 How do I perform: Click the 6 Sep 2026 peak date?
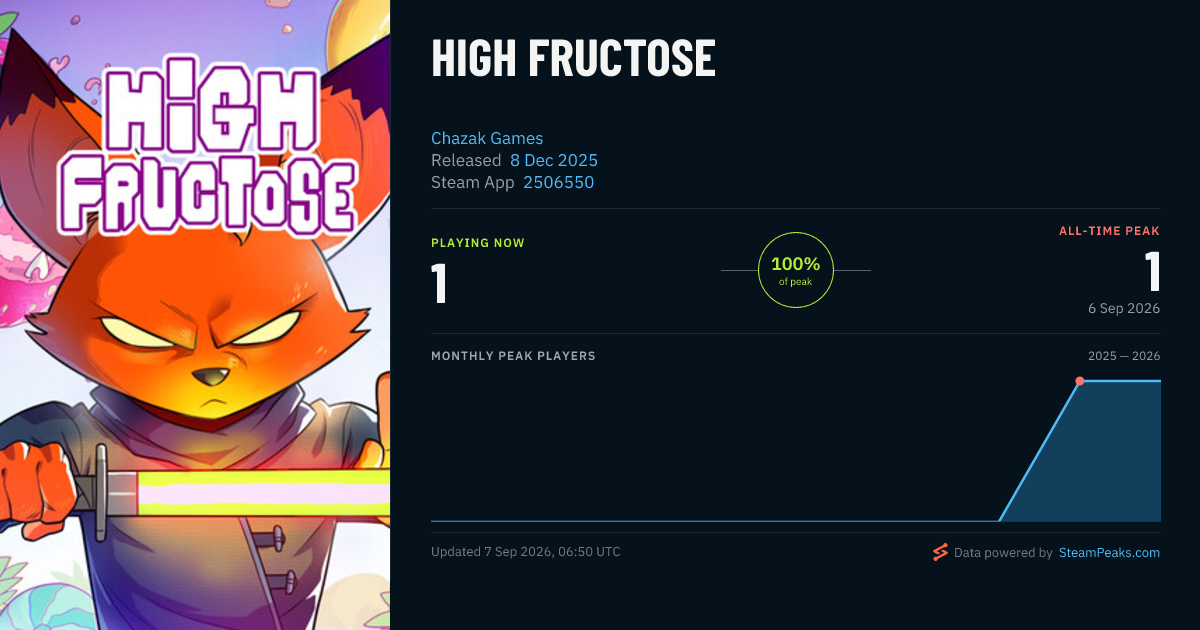(1124, 308)
